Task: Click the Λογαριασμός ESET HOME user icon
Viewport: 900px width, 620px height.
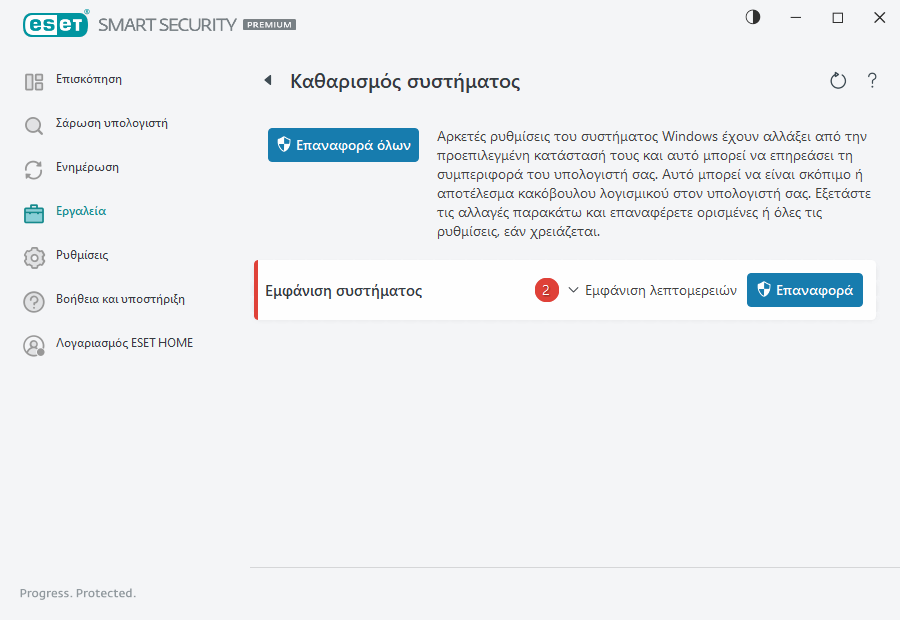Action: pos(34,346)
